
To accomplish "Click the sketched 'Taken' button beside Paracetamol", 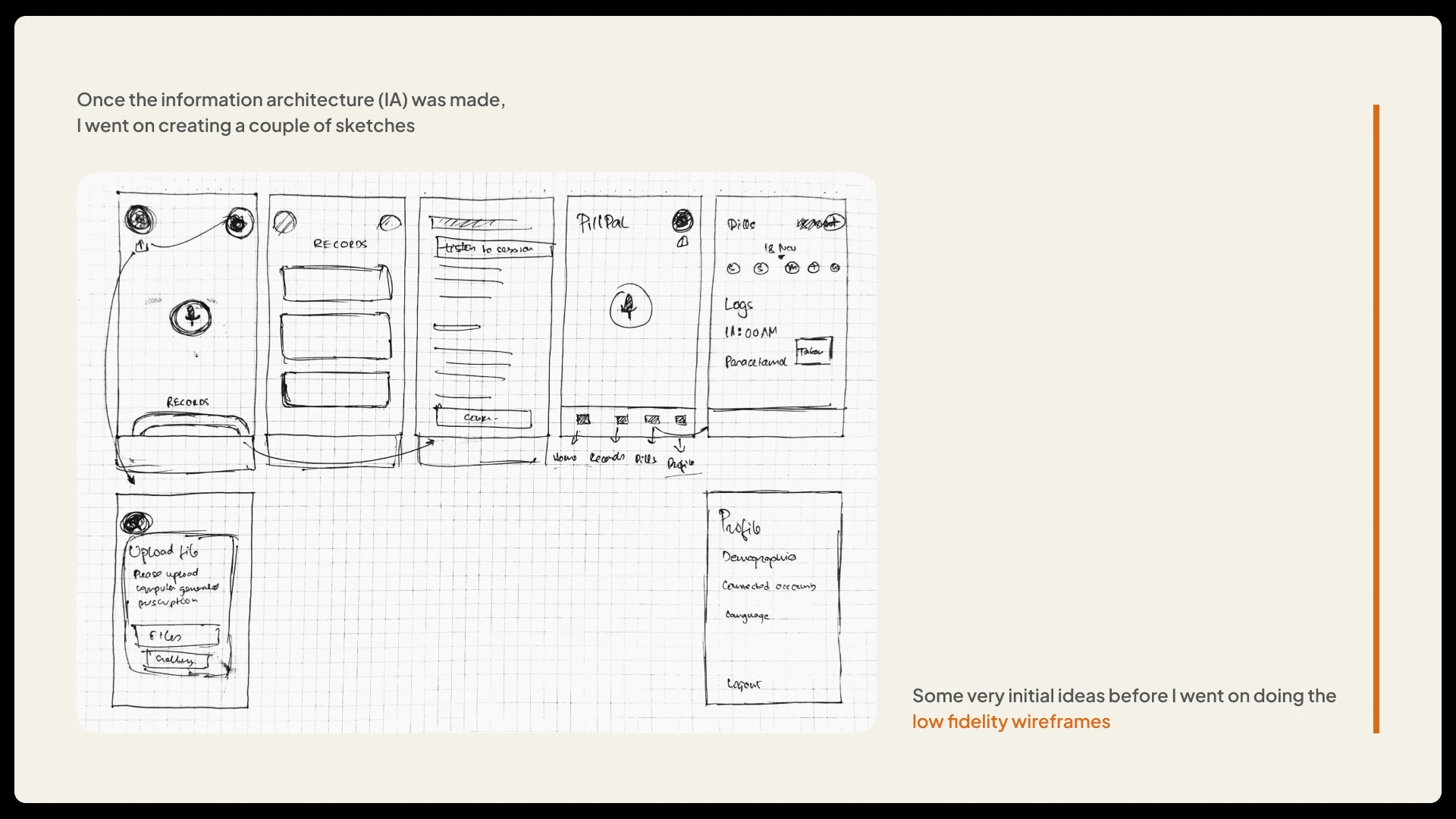I will [813, 351].
